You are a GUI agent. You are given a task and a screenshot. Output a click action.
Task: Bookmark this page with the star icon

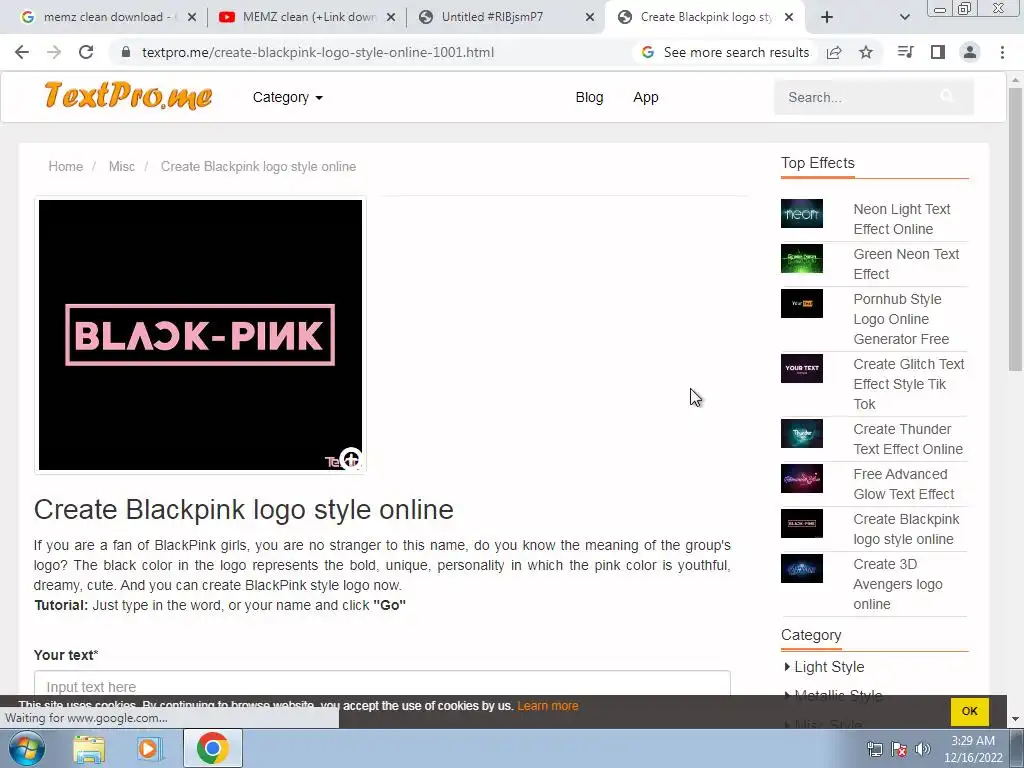point(866,52)
